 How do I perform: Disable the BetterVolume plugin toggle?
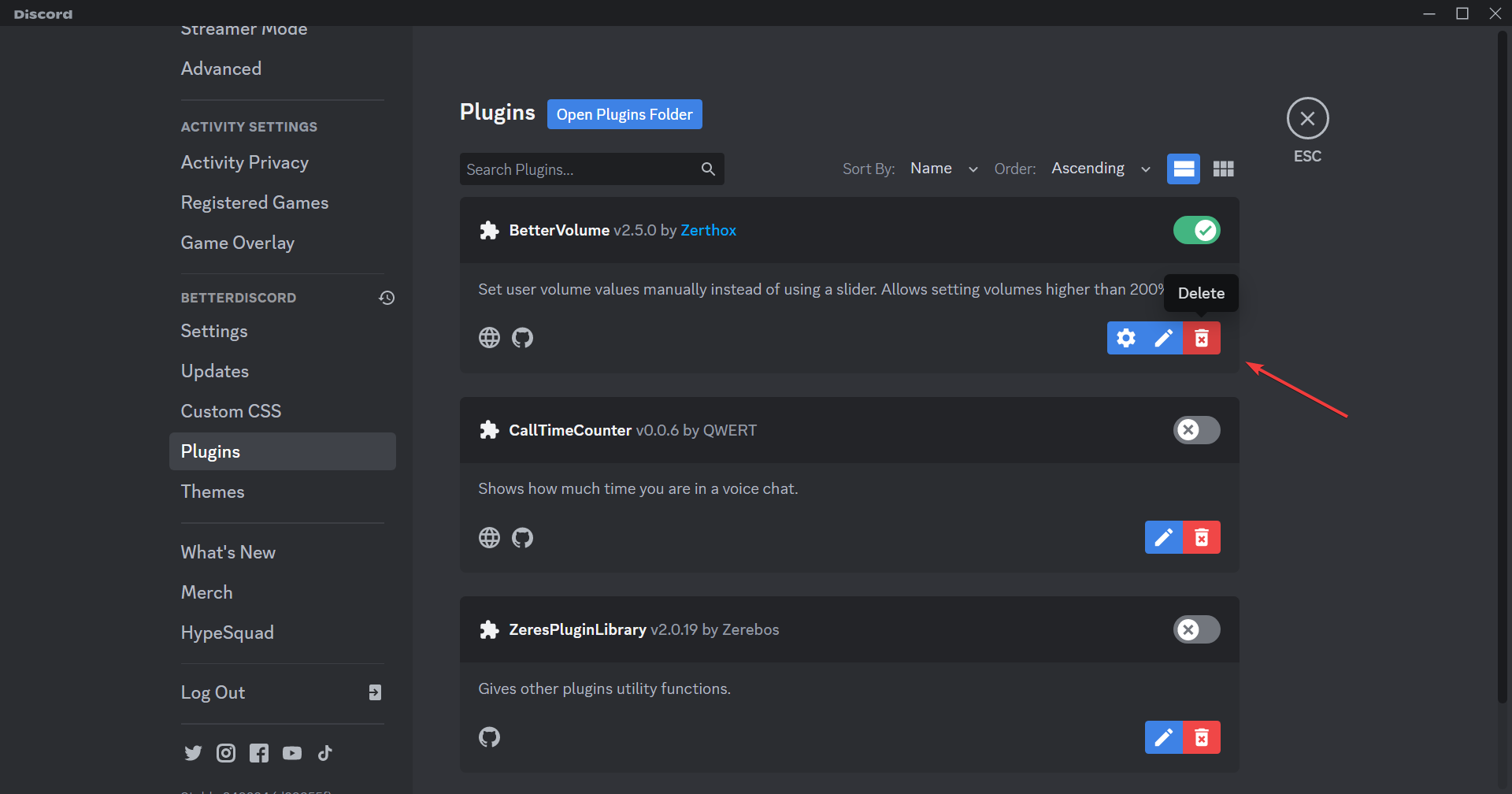[x=1197, y=230]
